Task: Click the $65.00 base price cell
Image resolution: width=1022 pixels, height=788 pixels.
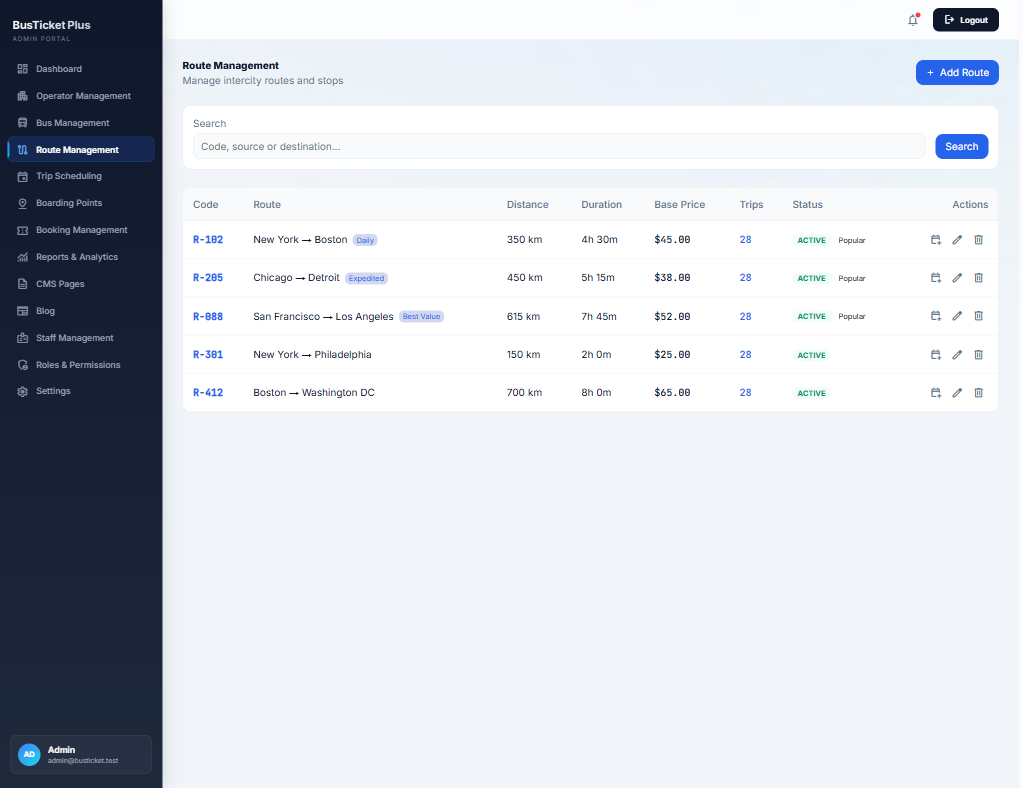Action: 672,392
